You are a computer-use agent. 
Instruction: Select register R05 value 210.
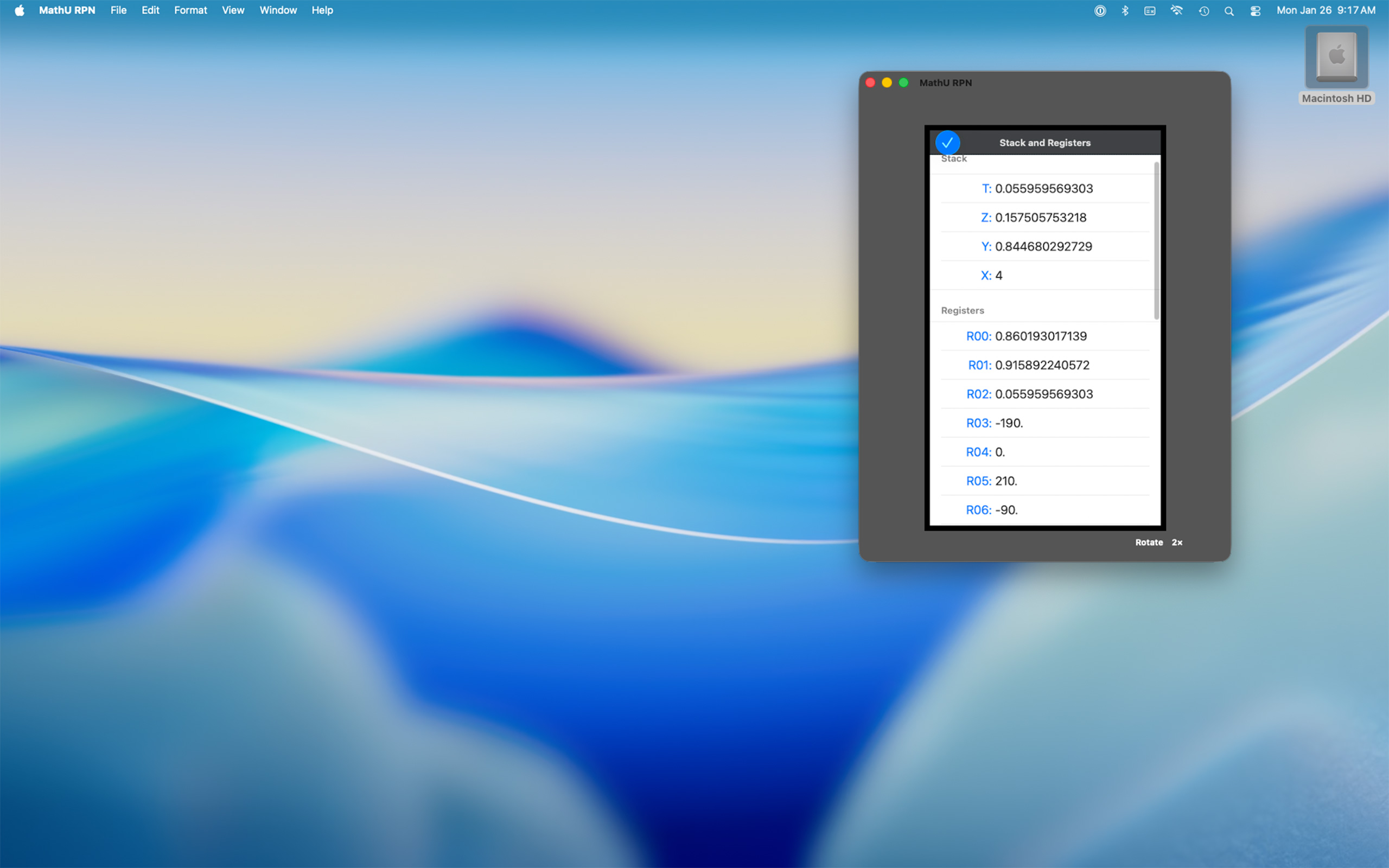click(1044, 481)
